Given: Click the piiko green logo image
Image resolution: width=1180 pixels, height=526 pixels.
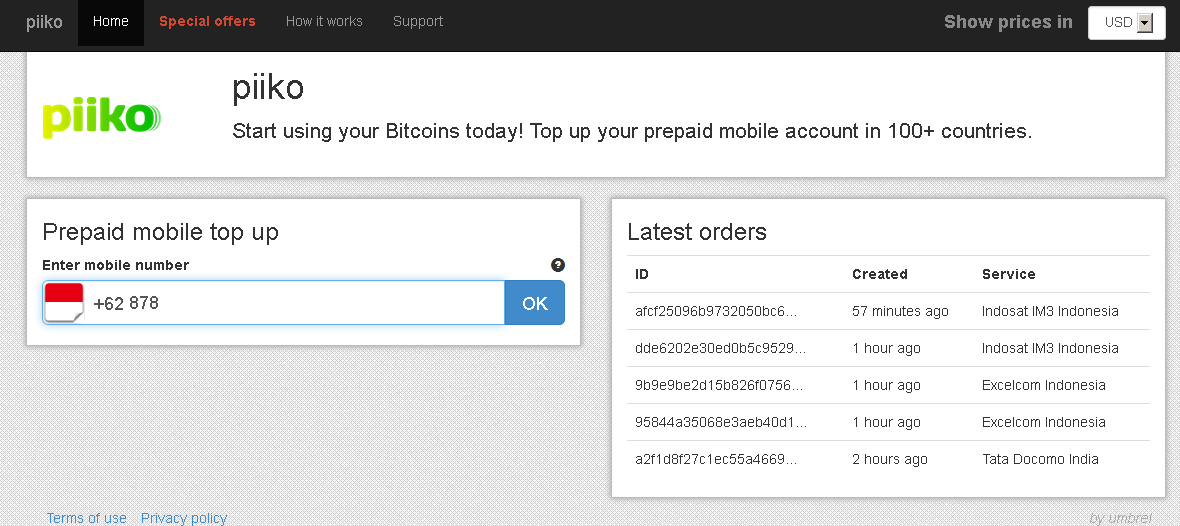Looking at the screenshot, I should click(x=101, y=117).
